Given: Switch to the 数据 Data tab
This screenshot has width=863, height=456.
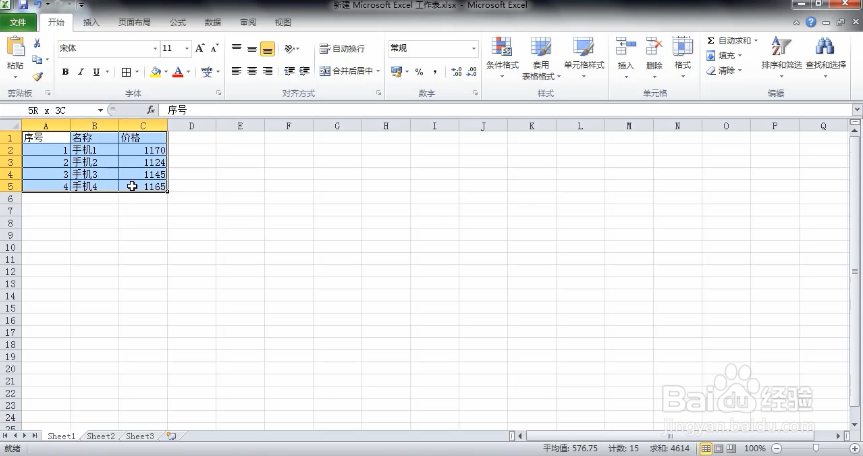Looking at the screenshot, I should point(212,23).
